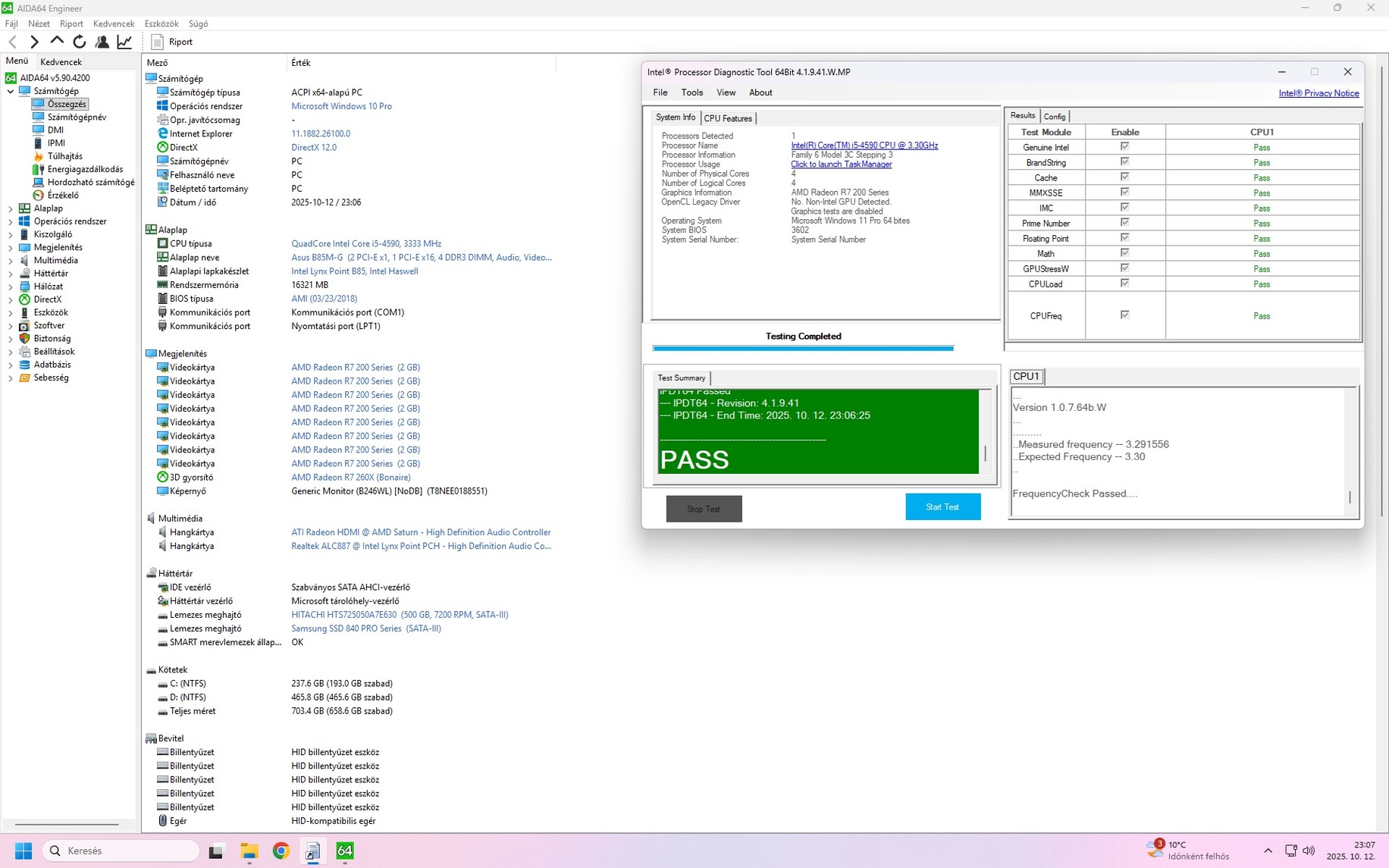Switch to the CPU Features tab

pos(728,118)
